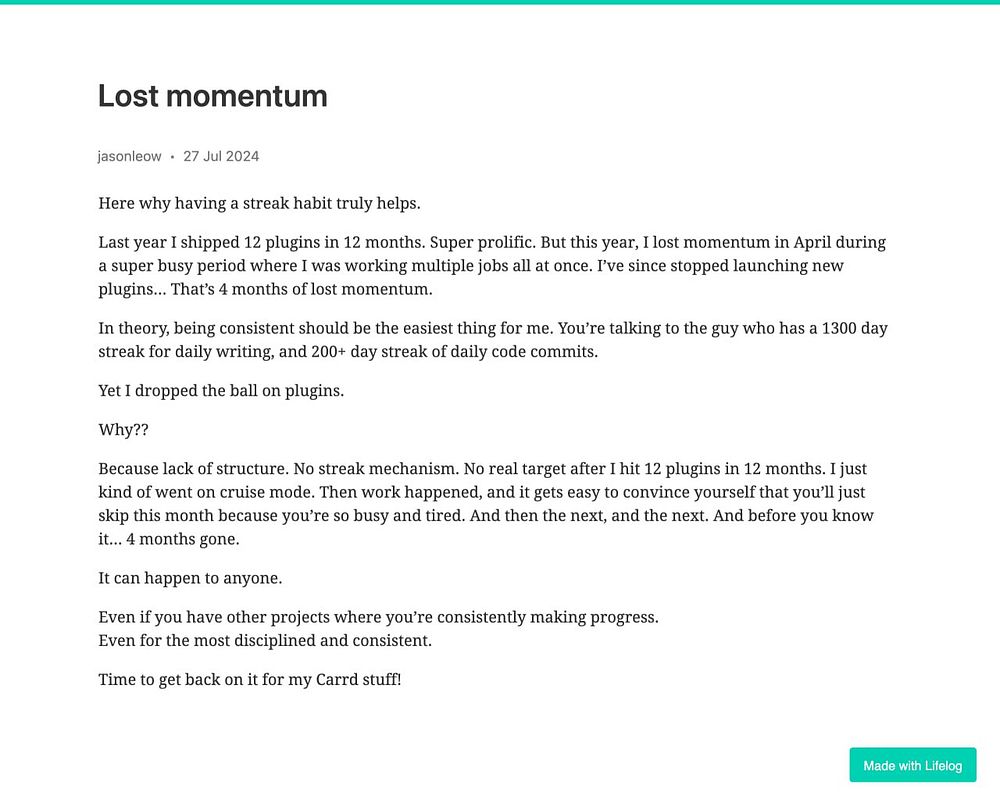Image resolution: width=1000 pixels, height=802 pixels.
Task: Open author jasonleow's profile link
Action: coord(129,156)
